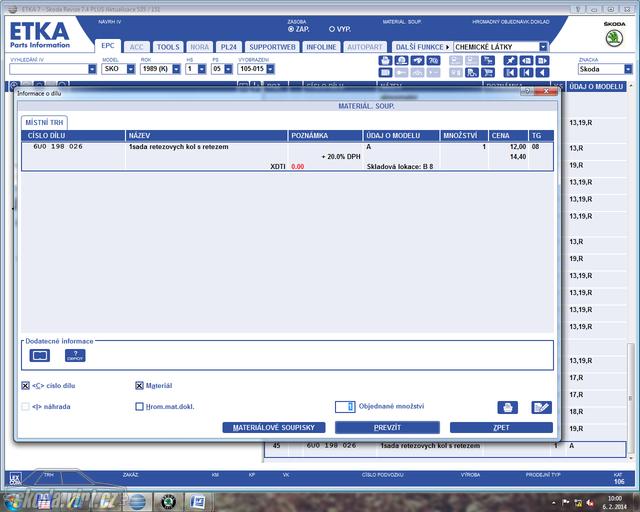Open the Škoda application from the Windows taskbar
640x512 pixels.
coord(168,502)
